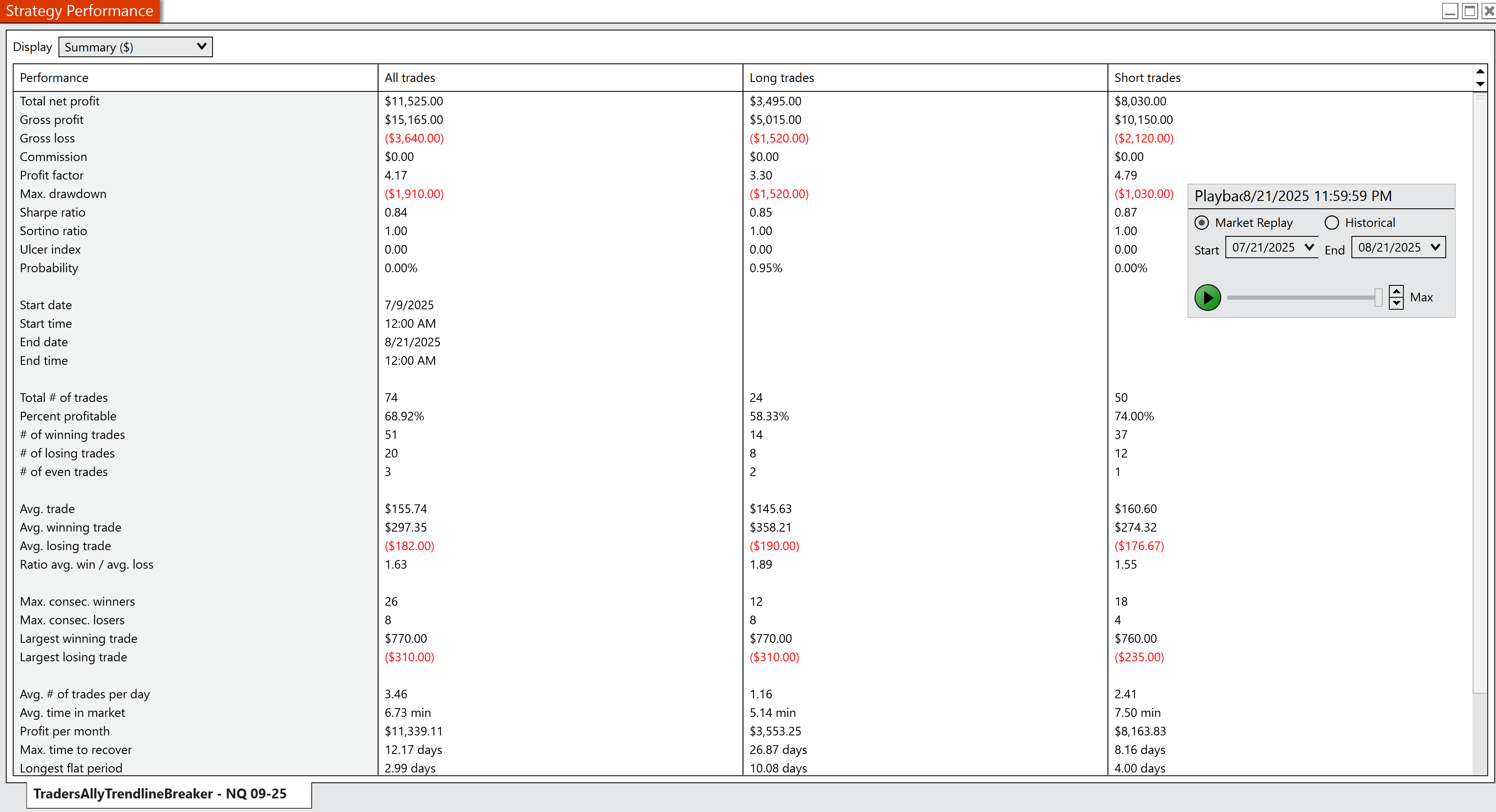
Task: Expand the Display Summary ($) dropdown
Action: (x=136, y=47)
